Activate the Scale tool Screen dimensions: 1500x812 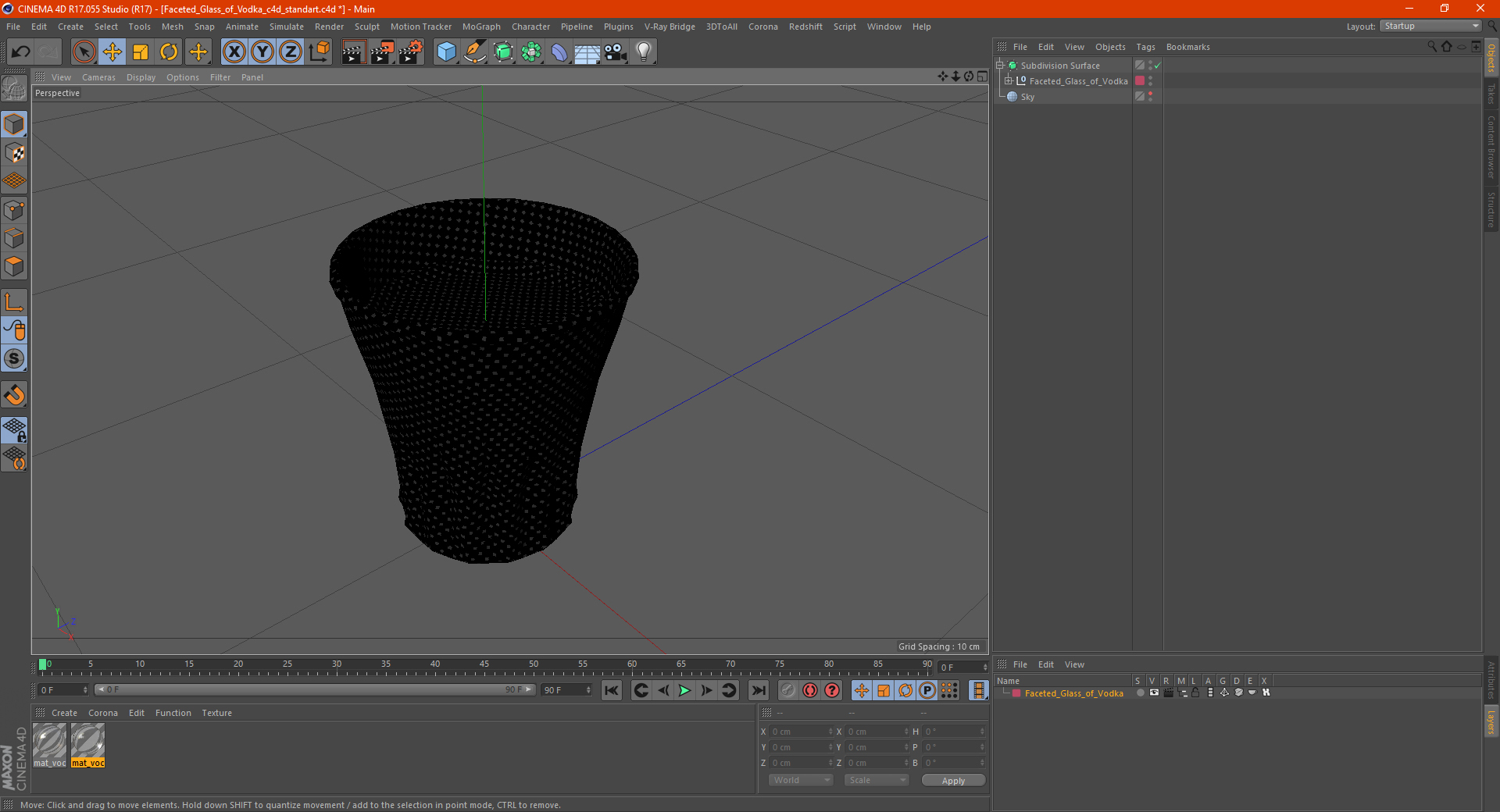point(141,52)
